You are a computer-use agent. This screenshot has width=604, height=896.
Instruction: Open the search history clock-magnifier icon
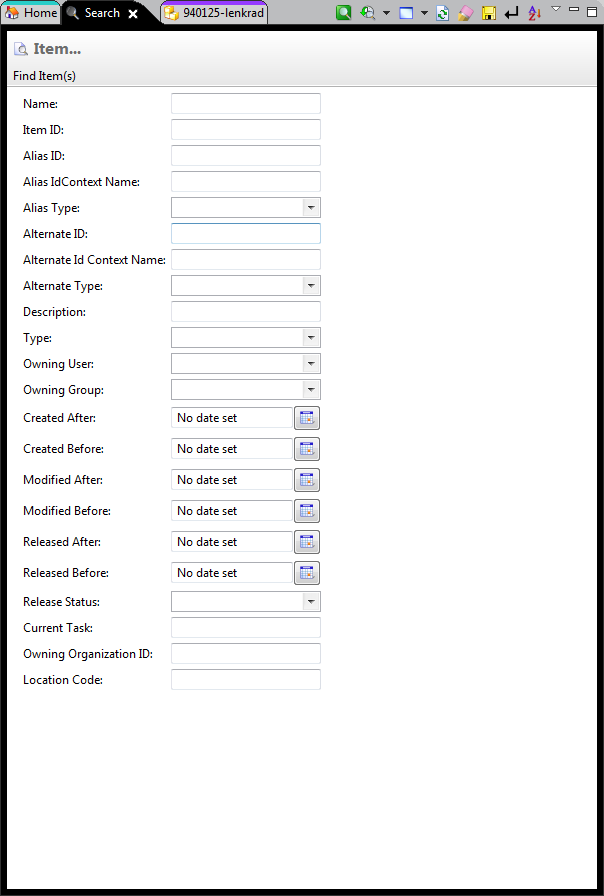(368, 13)
